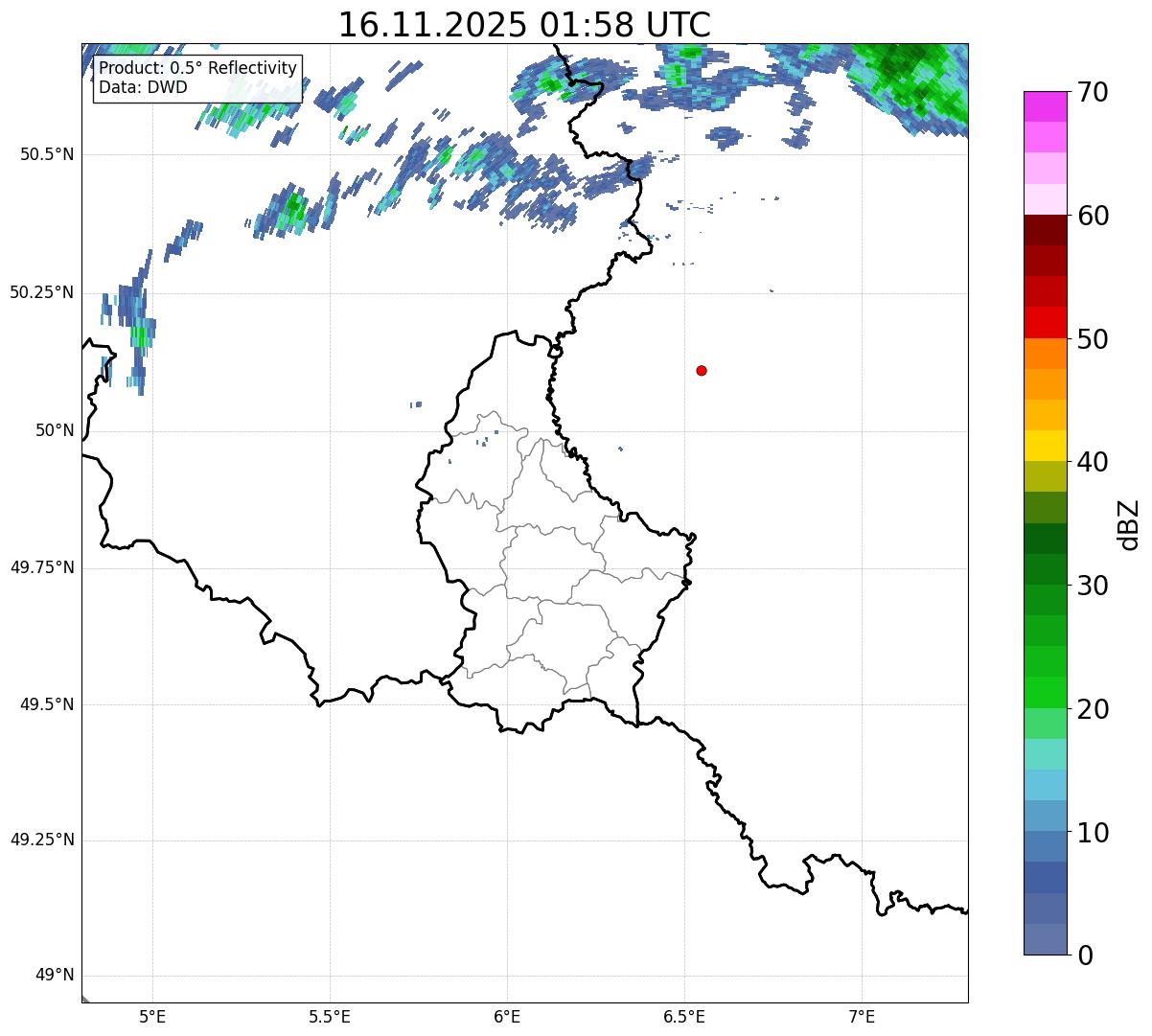Click the colorbar value 30

(1093, 586)
